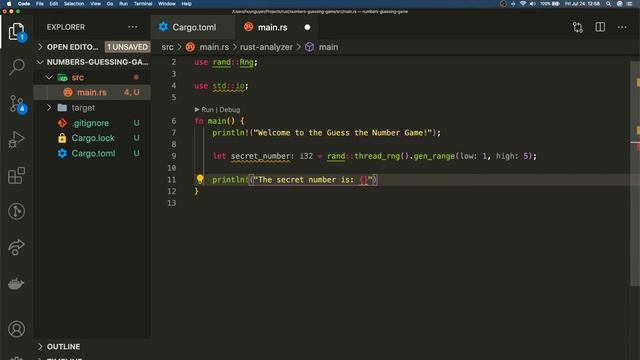Screen dimensions: 640x360
Task: Click the unsaved dot on main.rs tab
Action: click(307, 27)
